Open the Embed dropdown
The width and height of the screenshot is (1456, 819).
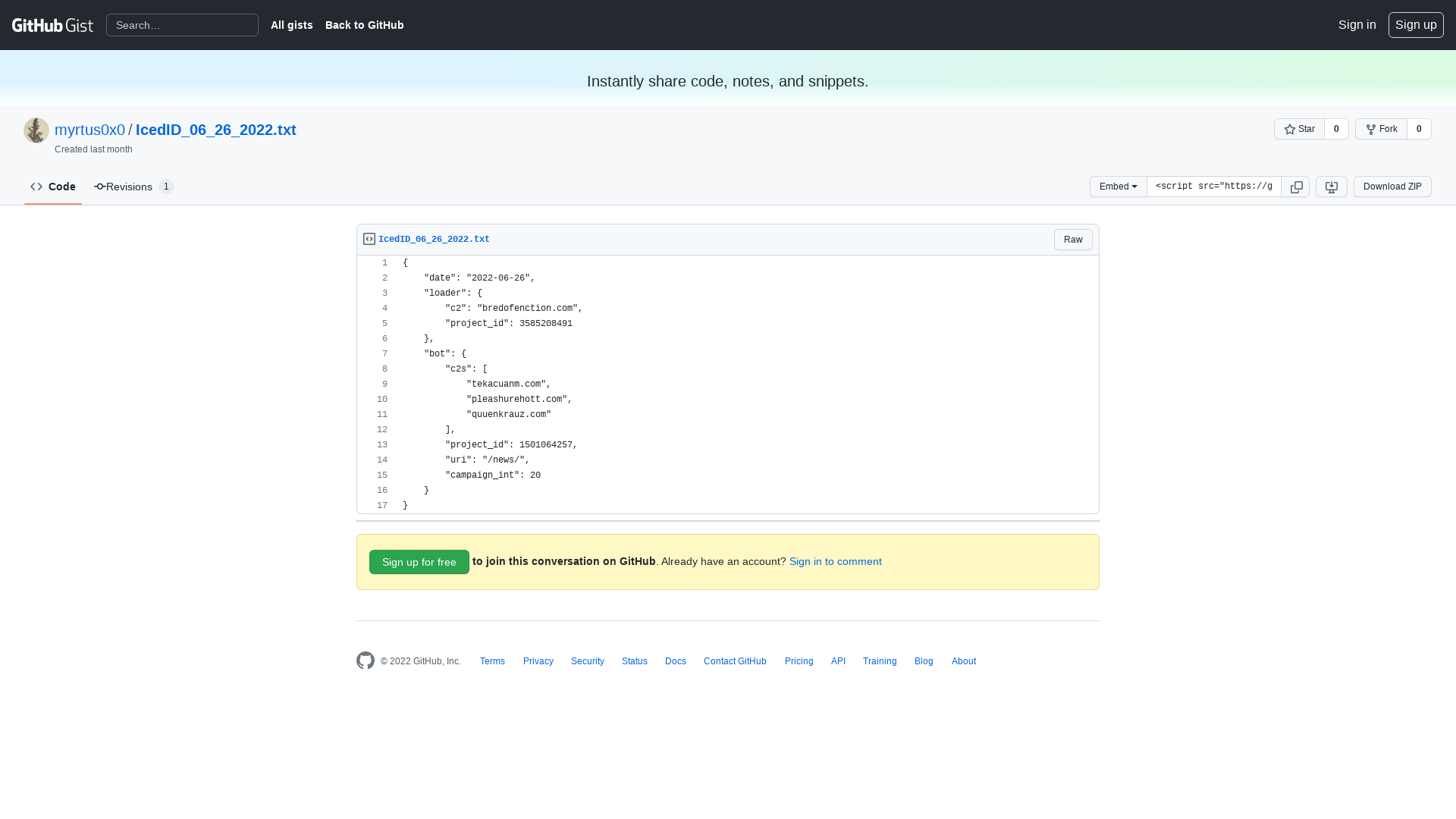[1118, 187]
